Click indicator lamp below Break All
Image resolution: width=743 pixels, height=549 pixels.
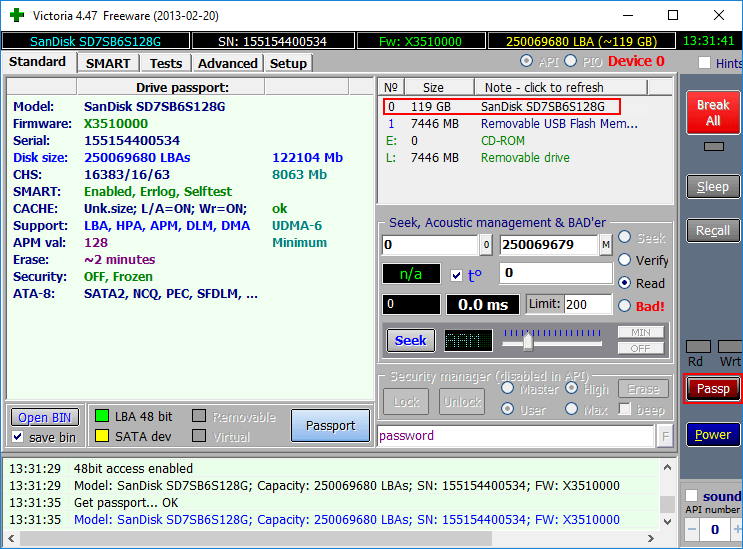coord(714,146)
